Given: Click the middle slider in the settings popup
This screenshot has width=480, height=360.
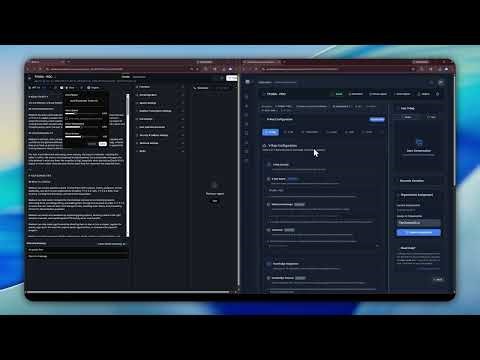Looking at the screenshot, I should pyautogui.click(x=83, y=127).
